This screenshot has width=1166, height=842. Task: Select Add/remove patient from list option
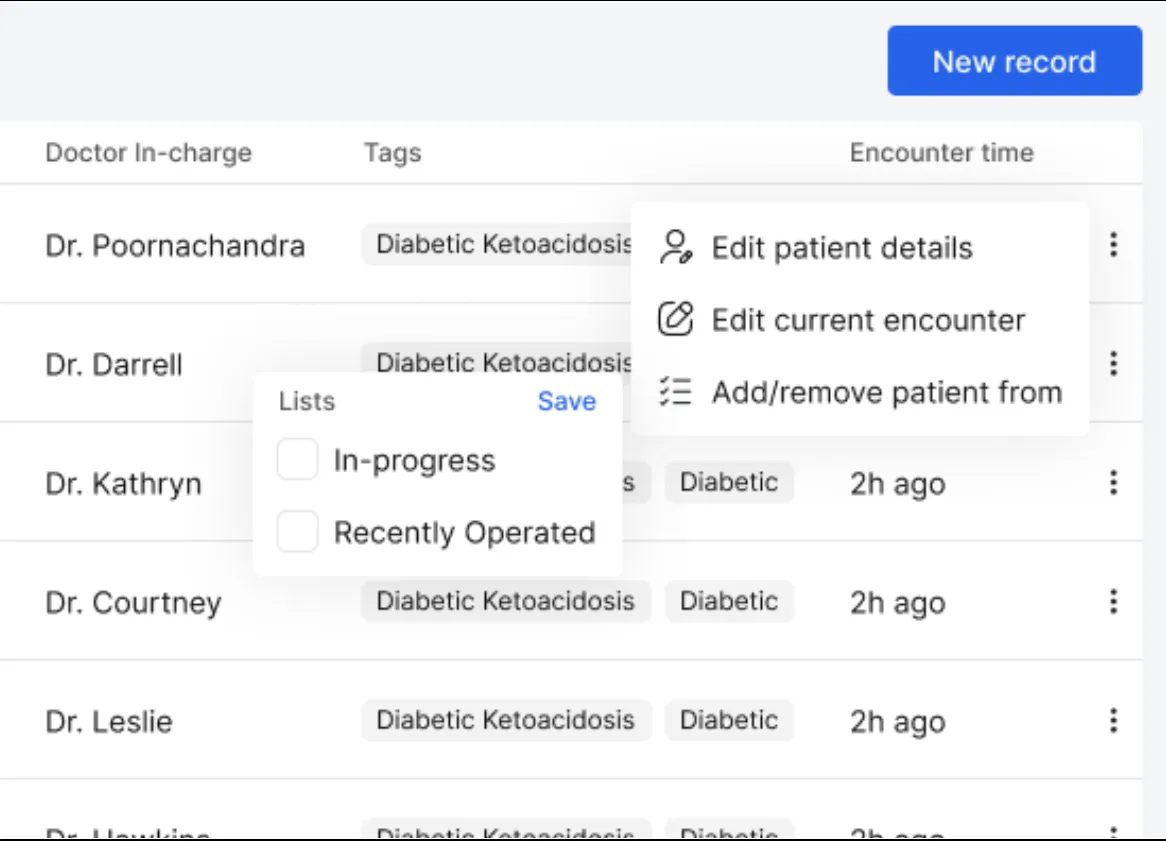(x=886, y=392)
